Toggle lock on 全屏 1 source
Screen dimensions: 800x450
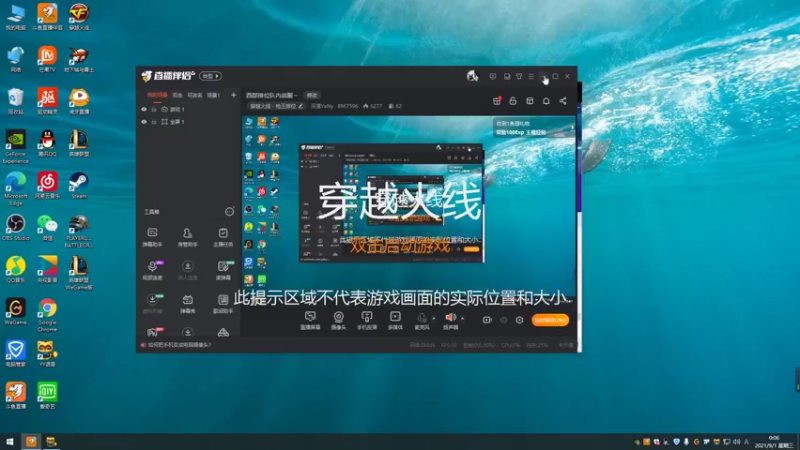pos(154,122)
